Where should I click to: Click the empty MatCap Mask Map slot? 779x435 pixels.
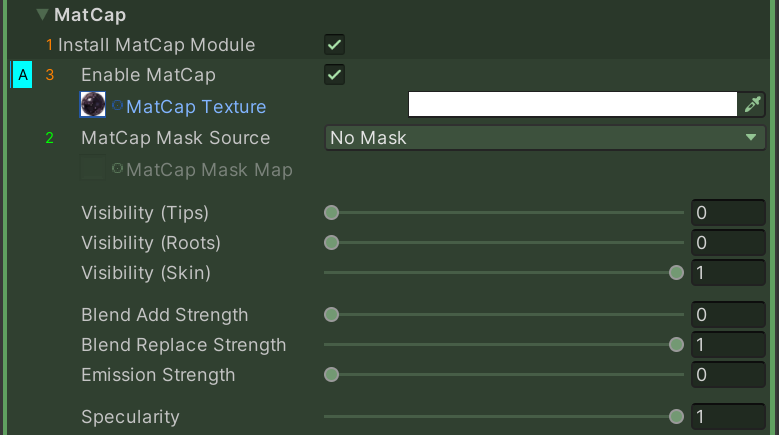click(x=93, y=169)
